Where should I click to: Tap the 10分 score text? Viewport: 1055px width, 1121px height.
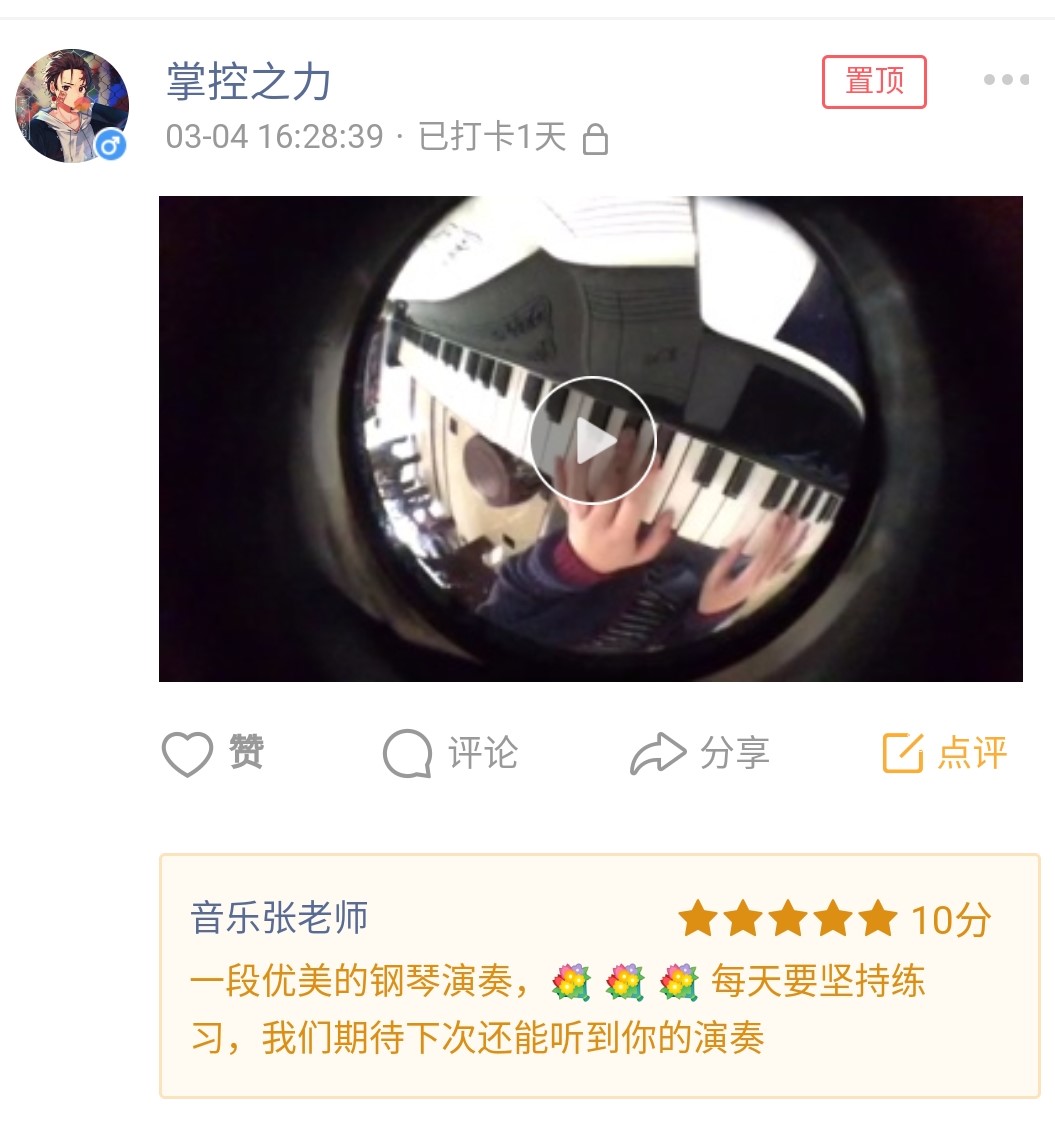pyautogui.click(x=951, y=920)
